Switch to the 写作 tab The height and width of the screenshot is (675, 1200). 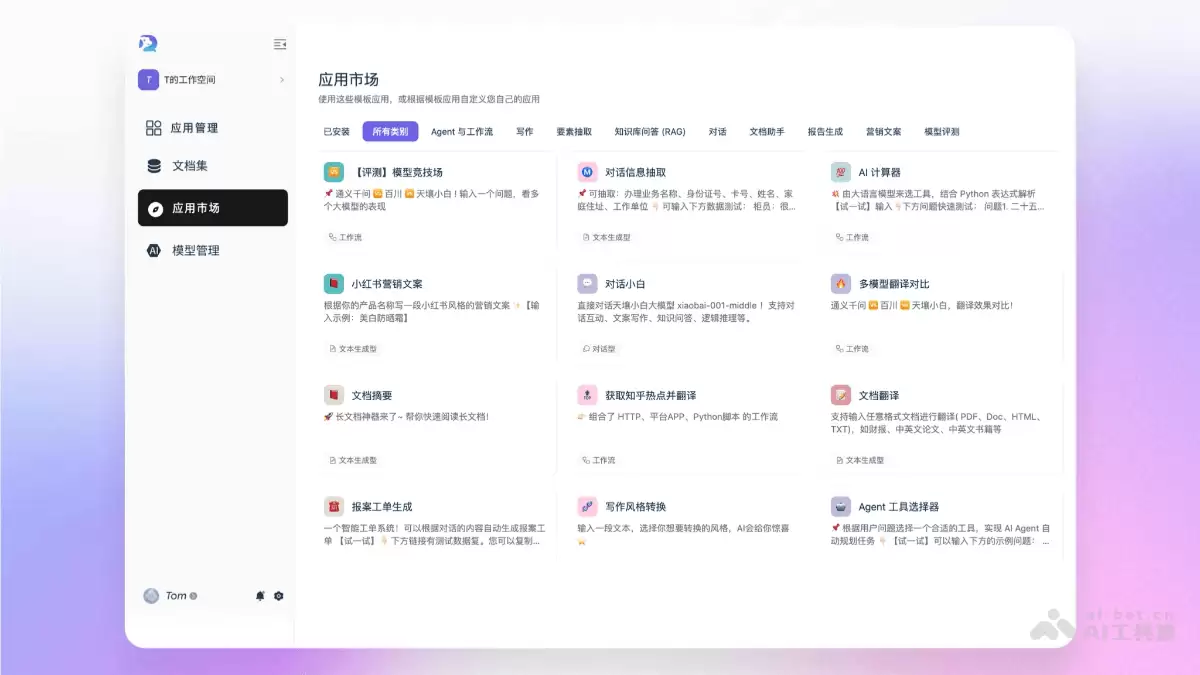click(x=525, y=132)
